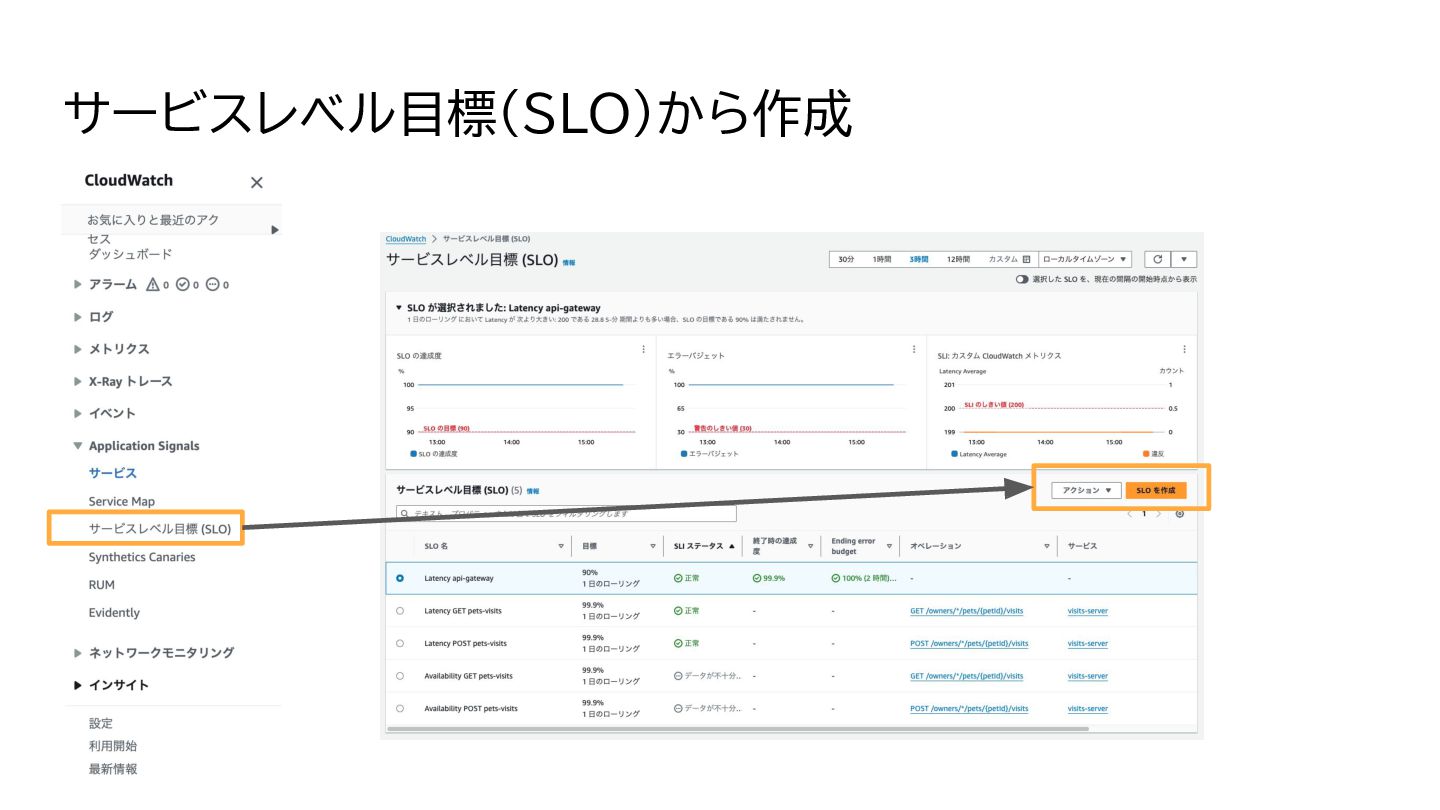The image size is (1440, 810).
Task: Click the SLI ステータス sort arrow
Action: click(x=731, y=546)
